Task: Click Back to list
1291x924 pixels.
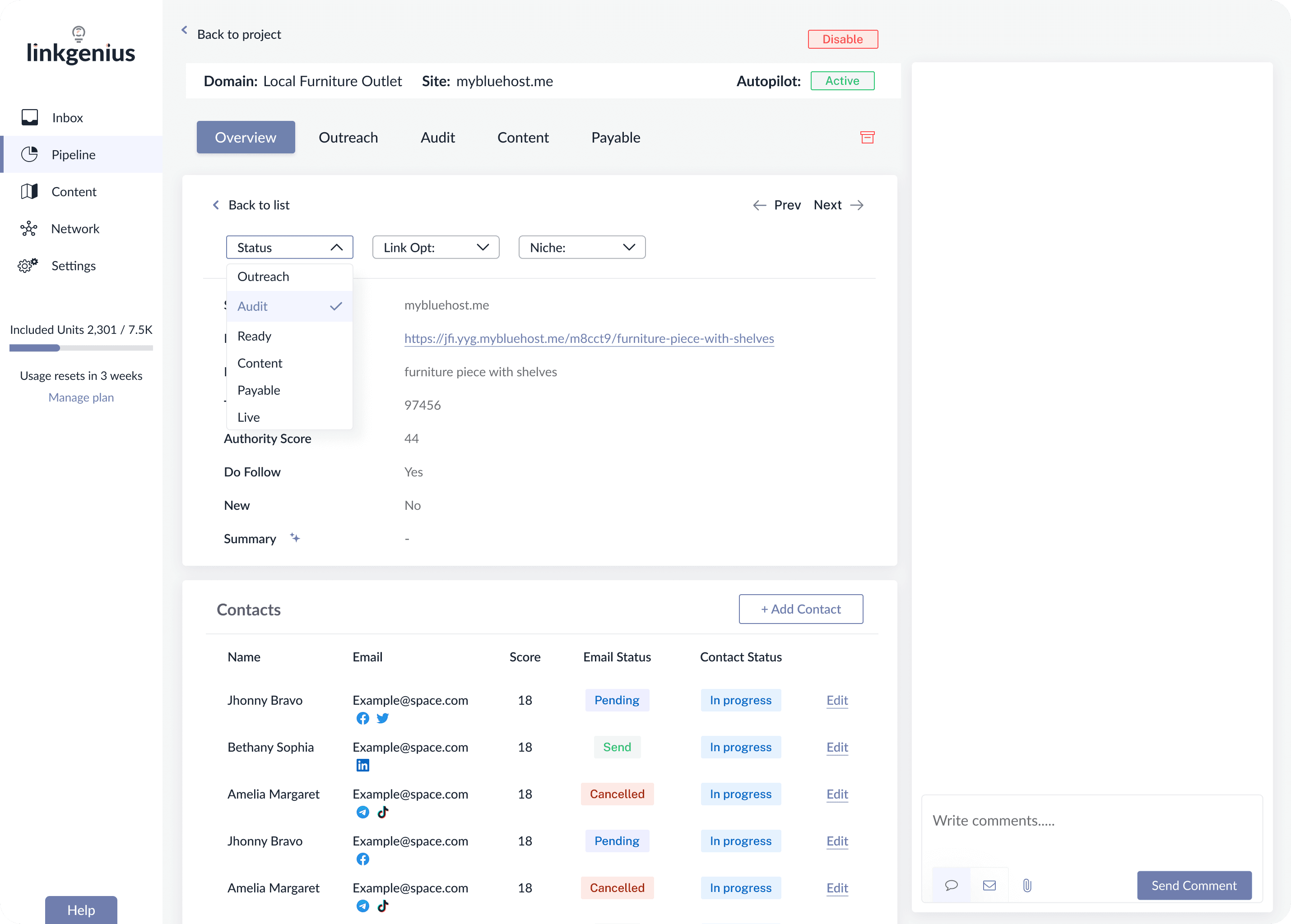Action: coord(251,205)
